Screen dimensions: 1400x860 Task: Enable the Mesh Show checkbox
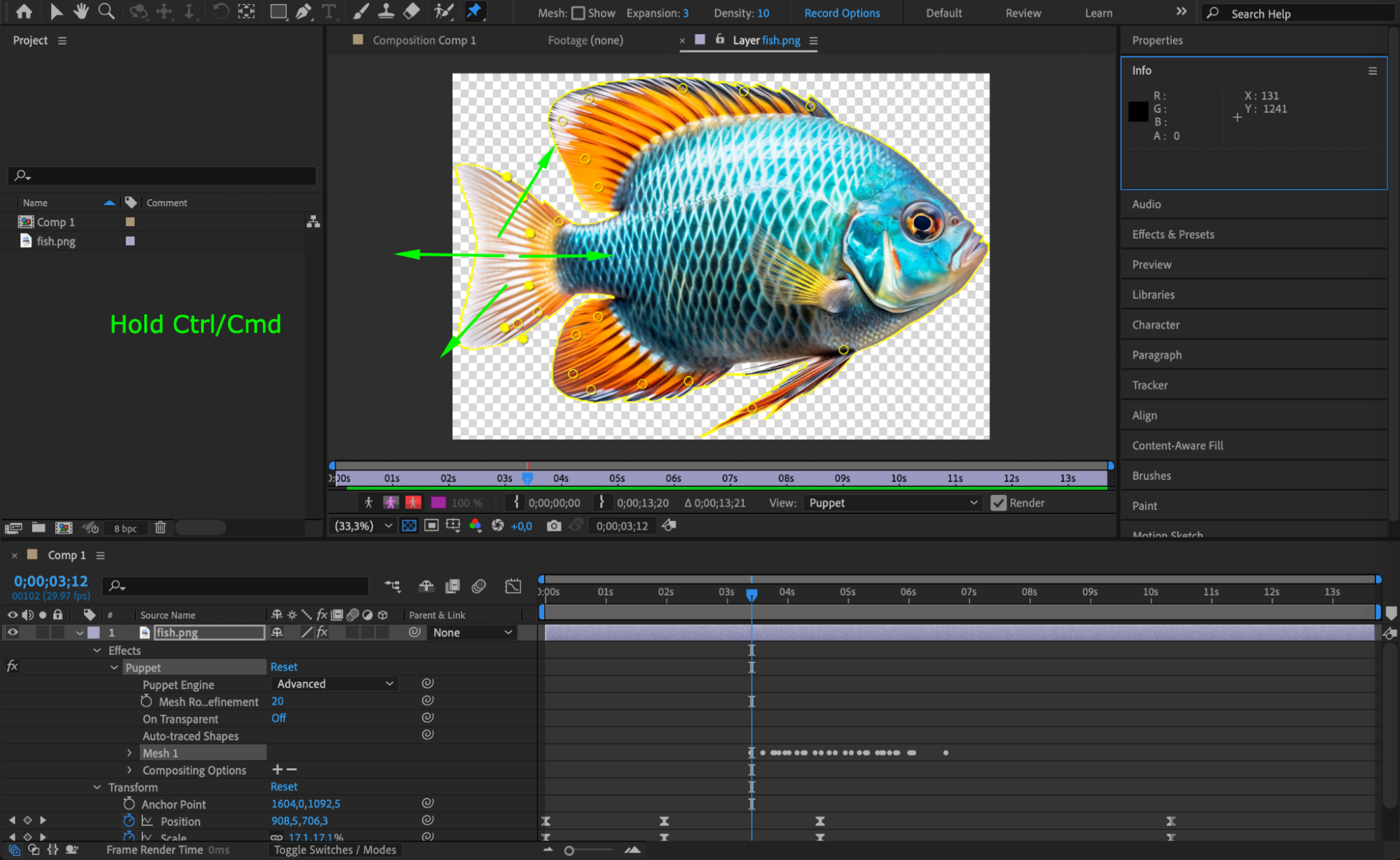click(x=578, y=13)
